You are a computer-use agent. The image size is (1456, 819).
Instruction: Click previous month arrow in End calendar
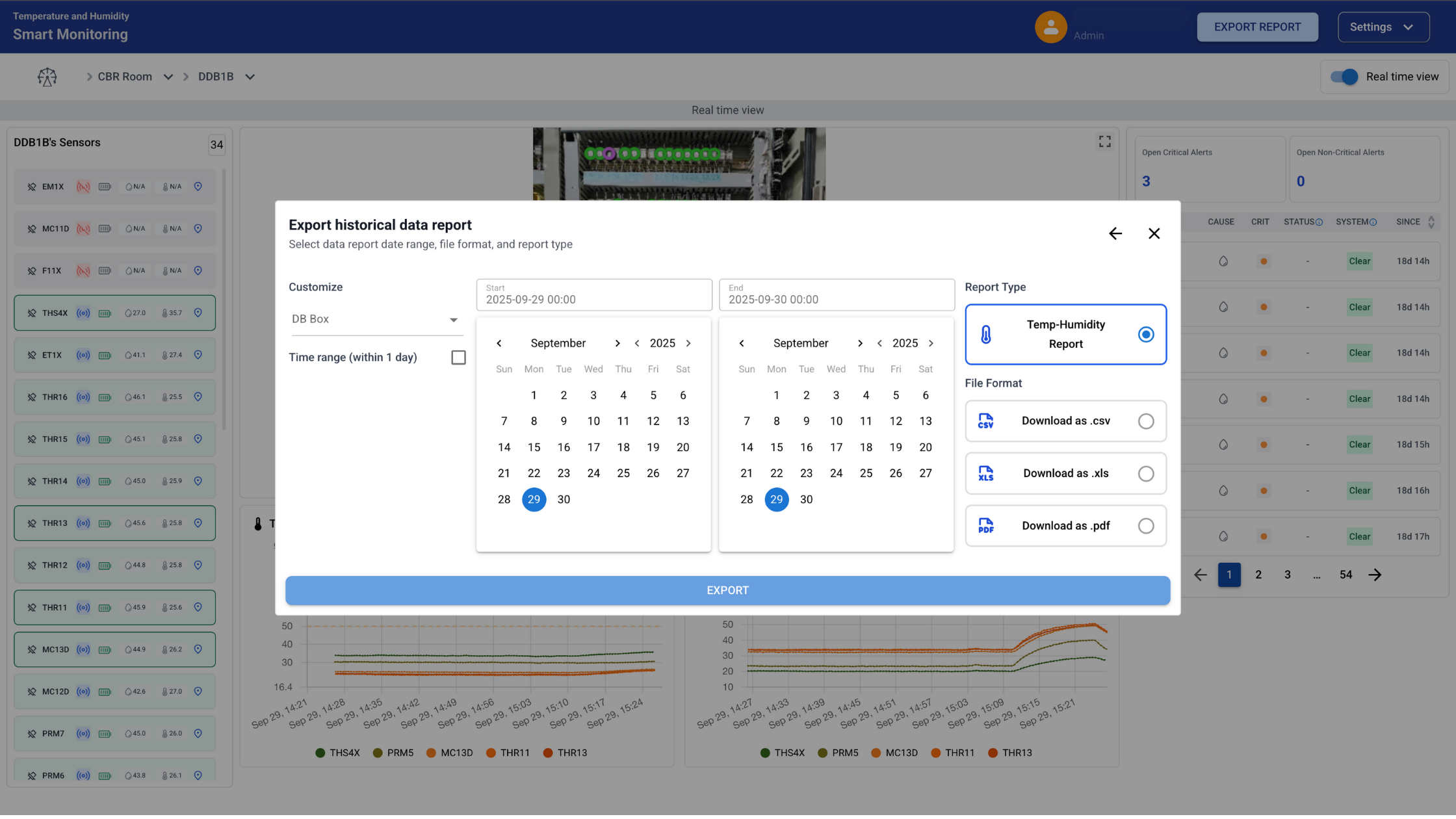[742, 343]
